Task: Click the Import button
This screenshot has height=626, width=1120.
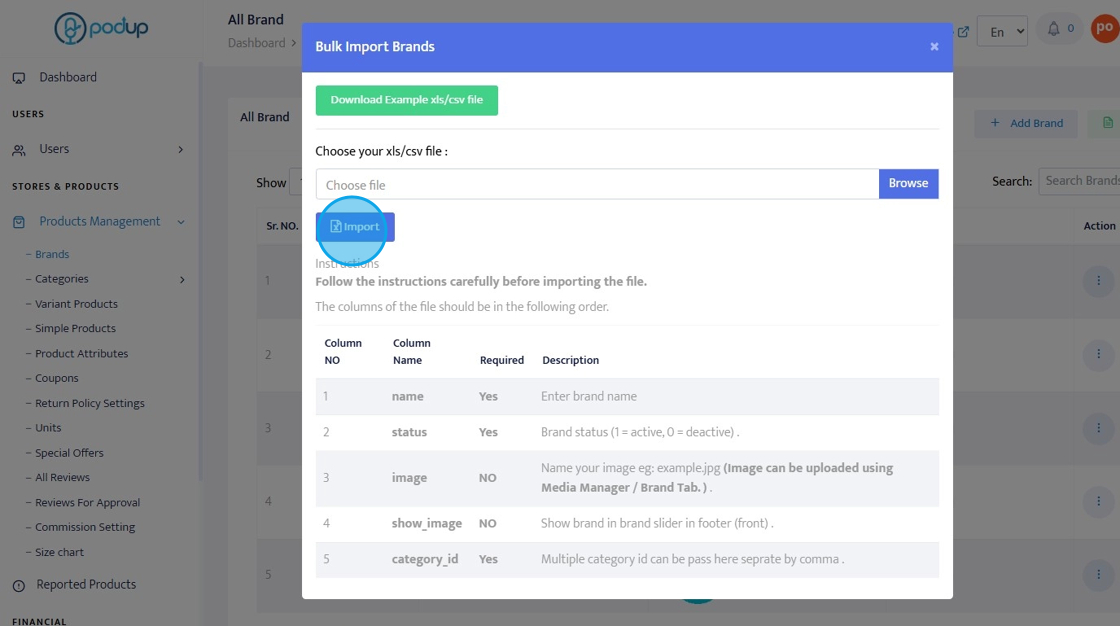Action: point(355,227)
